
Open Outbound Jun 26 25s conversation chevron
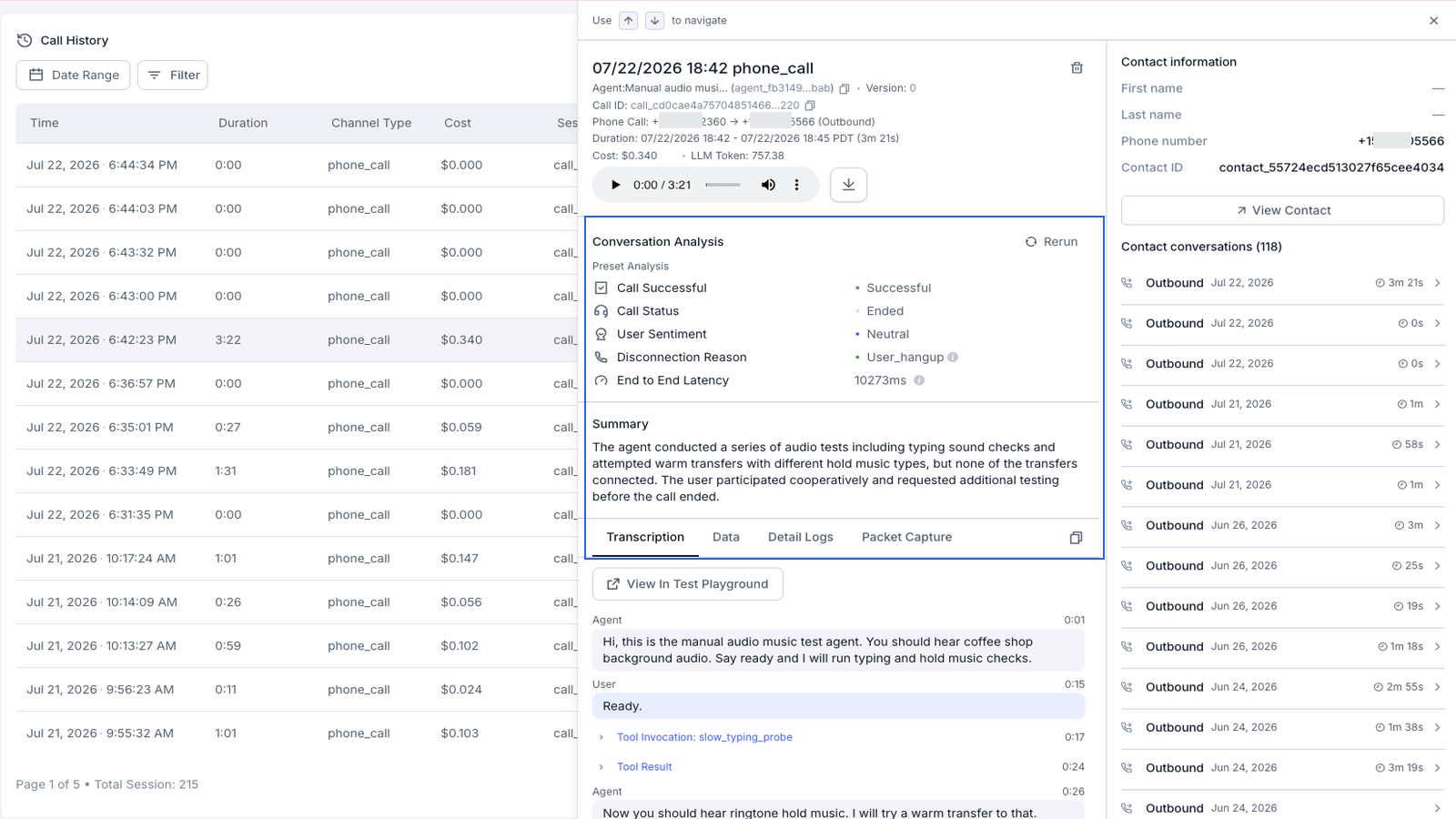(1438, 566)
